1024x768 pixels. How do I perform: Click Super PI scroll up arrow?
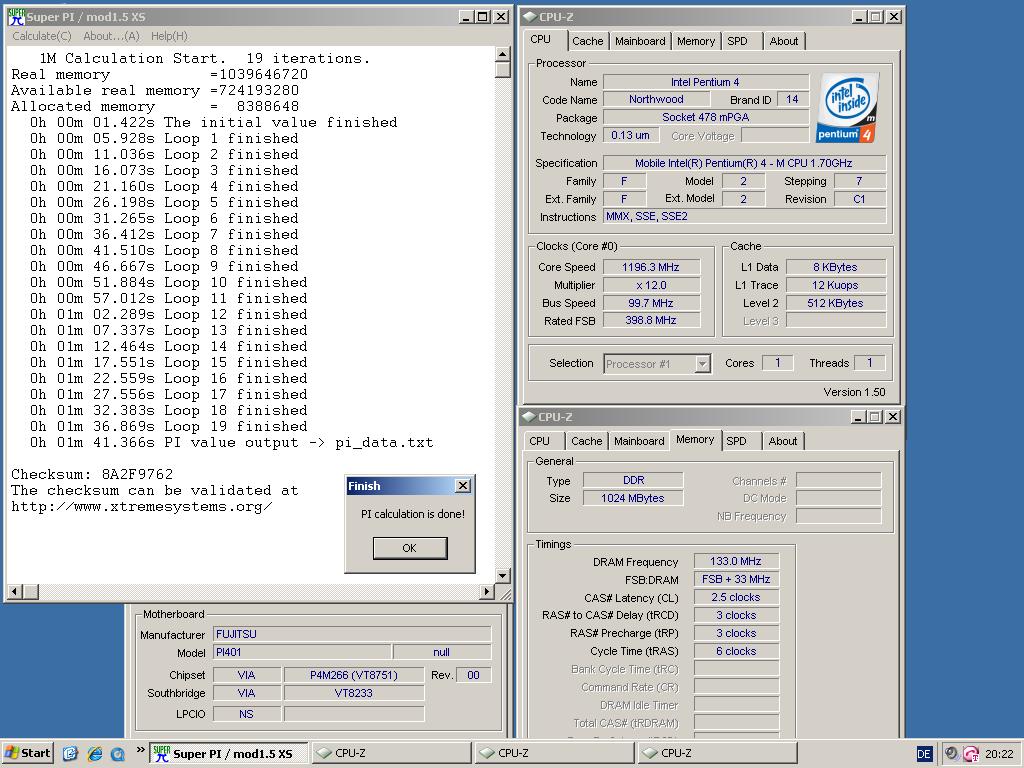[502, 54]
